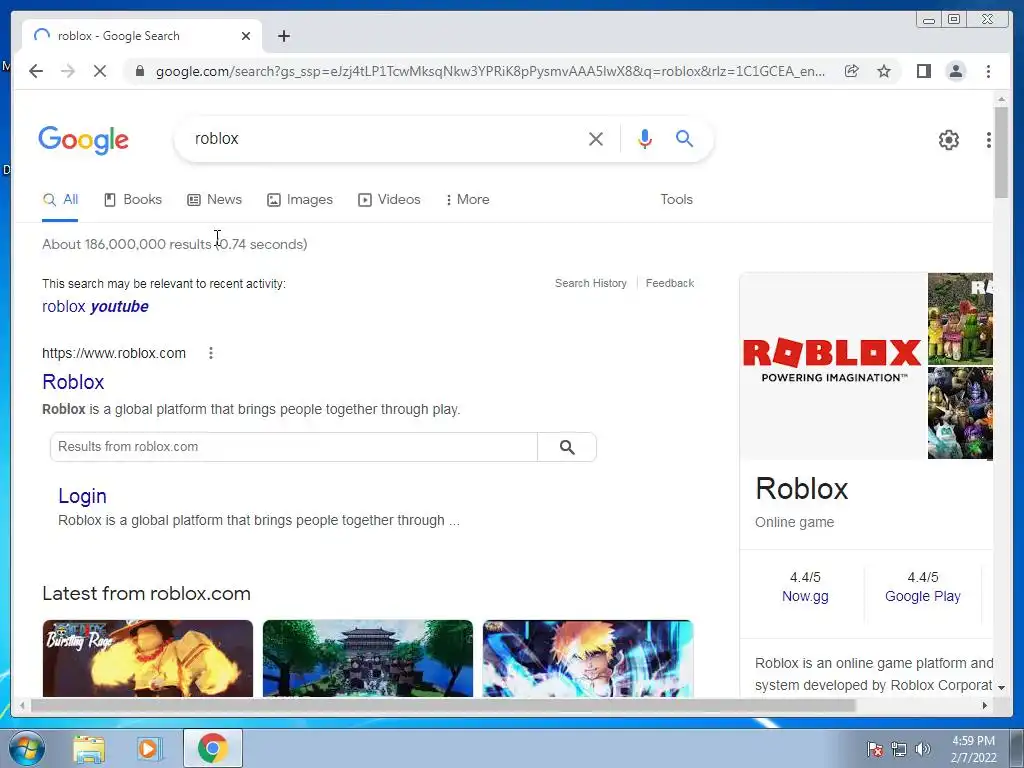Click the scrollbar right arrow
1024x768 pixels.
click(985, 705)
